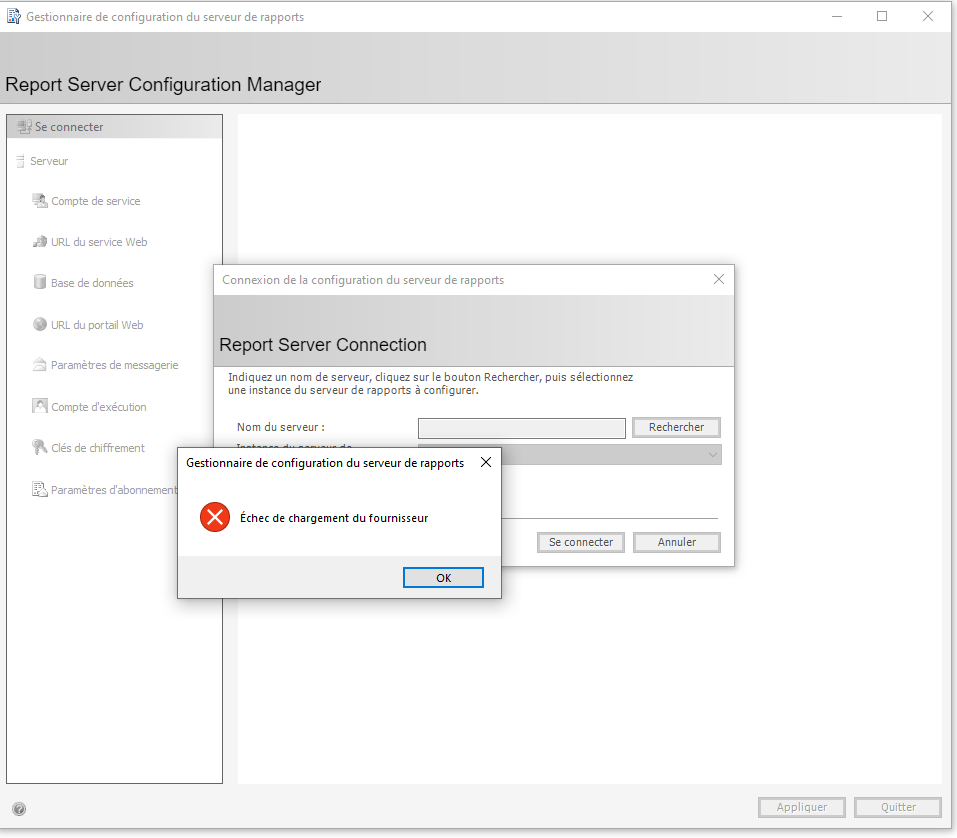Click the URL du service Web icon
The height and width of the screenshot is (838, 957).
pyautogui.click(x=40, y=242)
